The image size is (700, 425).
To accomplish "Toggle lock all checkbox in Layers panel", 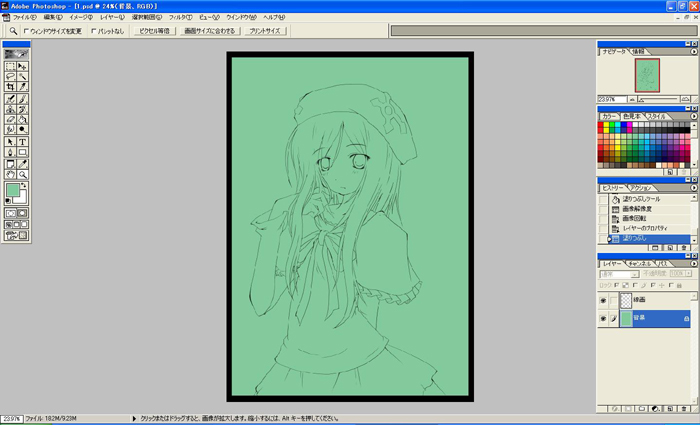I will click(x=671, y=285).
